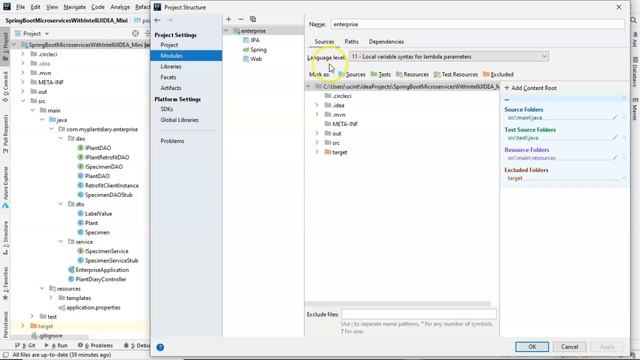Open the Problems tool window at bottom
The height and width of the screenshot is (360, 640).
tap(95, 345)
